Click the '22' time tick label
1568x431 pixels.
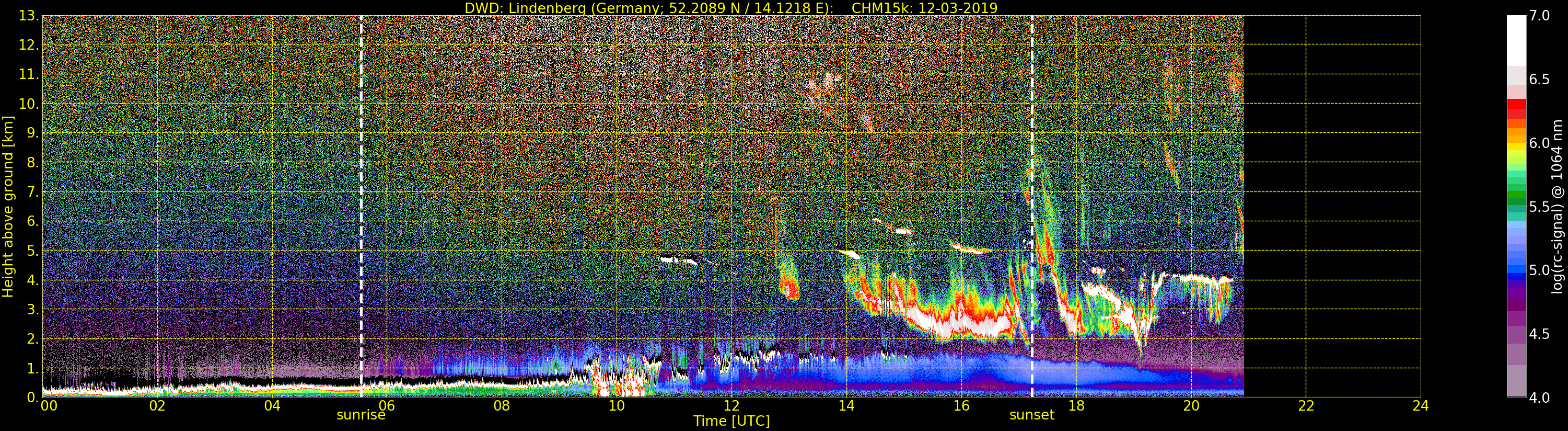point(1306,406)
